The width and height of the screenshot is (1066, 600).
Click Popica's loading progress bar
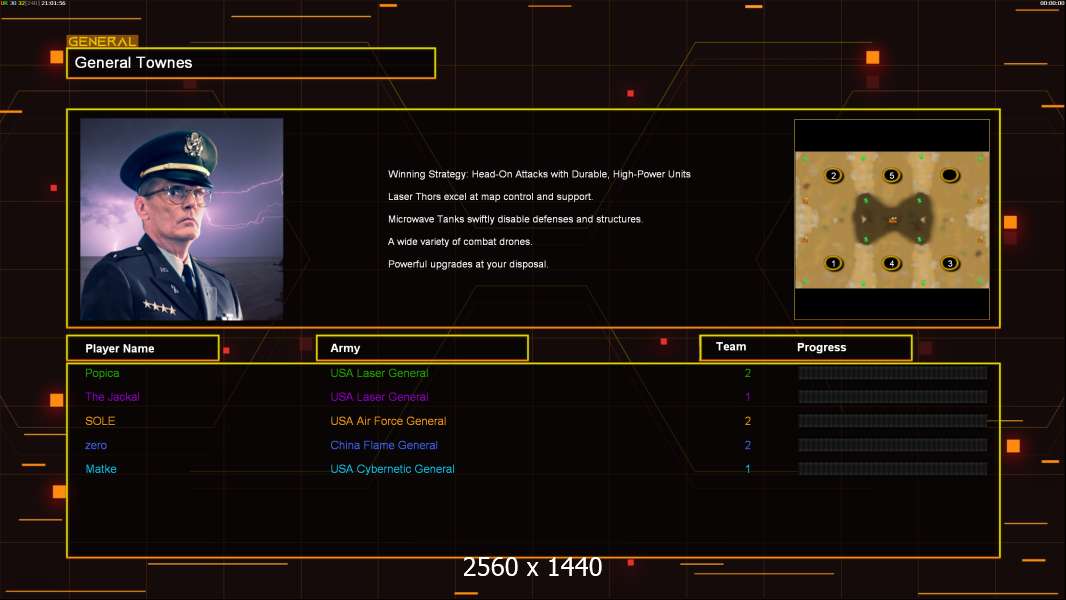point(893,372)
